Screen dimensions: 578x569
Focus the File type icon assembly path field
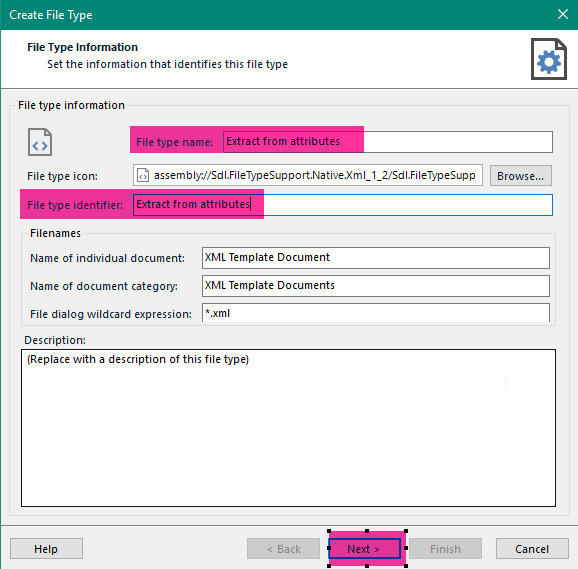point(308,175)
